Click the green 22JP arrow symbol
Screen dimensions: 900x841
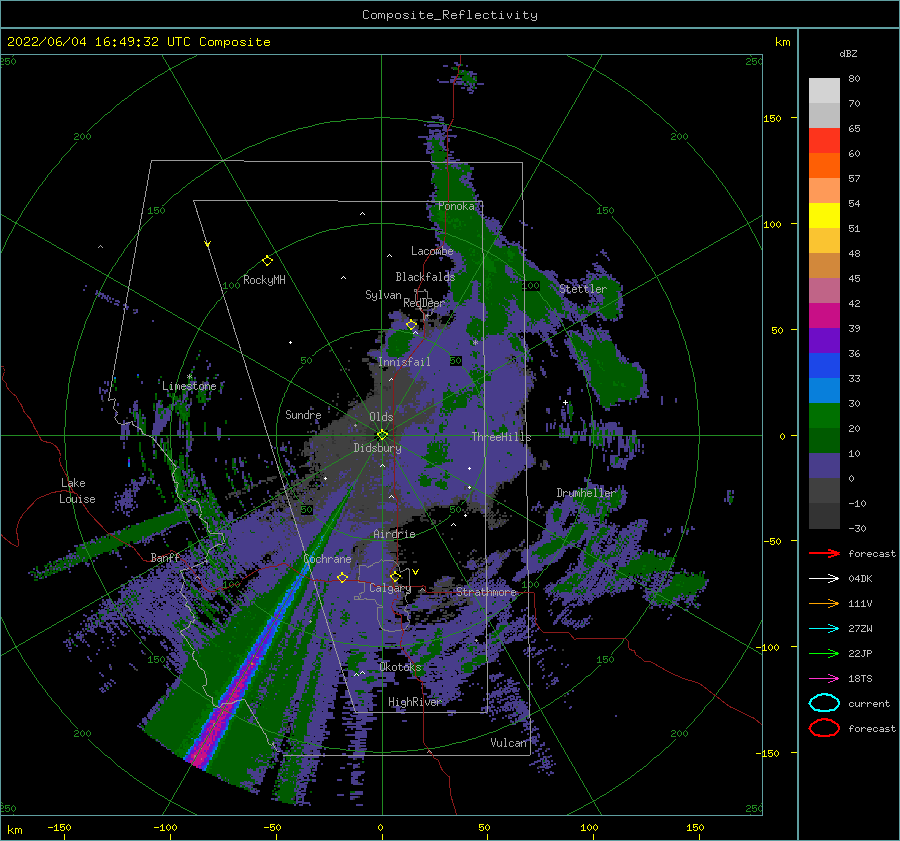[x=824, y=653]
